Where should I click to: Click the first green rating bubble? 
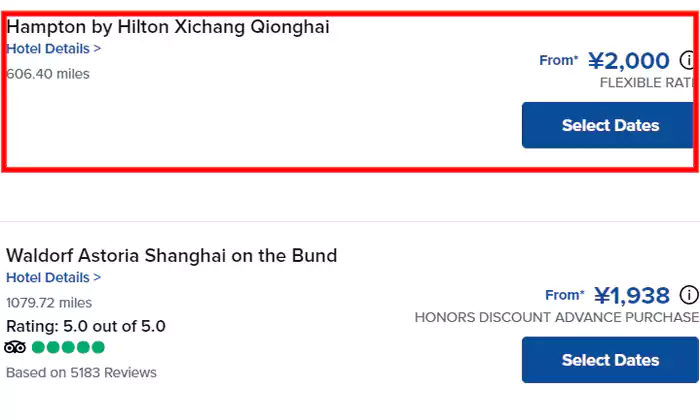(x=39, y=347)
